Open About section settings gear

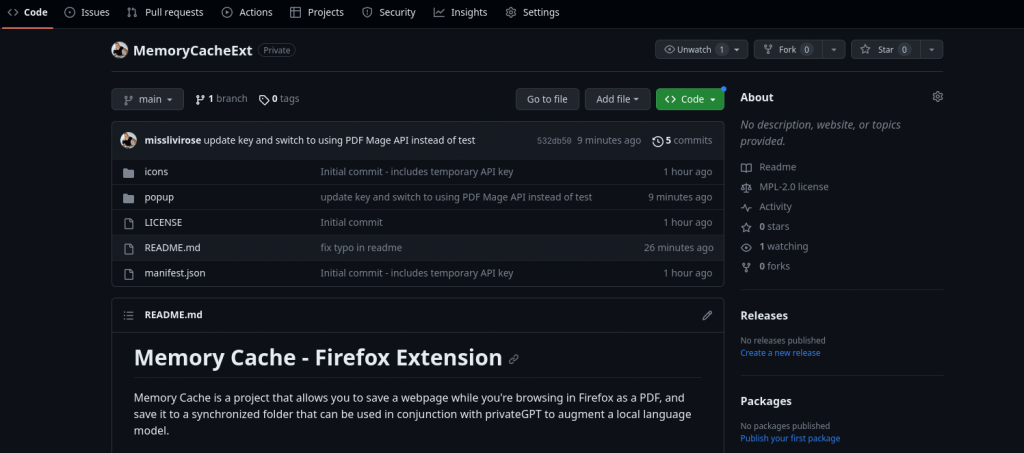pyautogui.click(x=937, y=97)
